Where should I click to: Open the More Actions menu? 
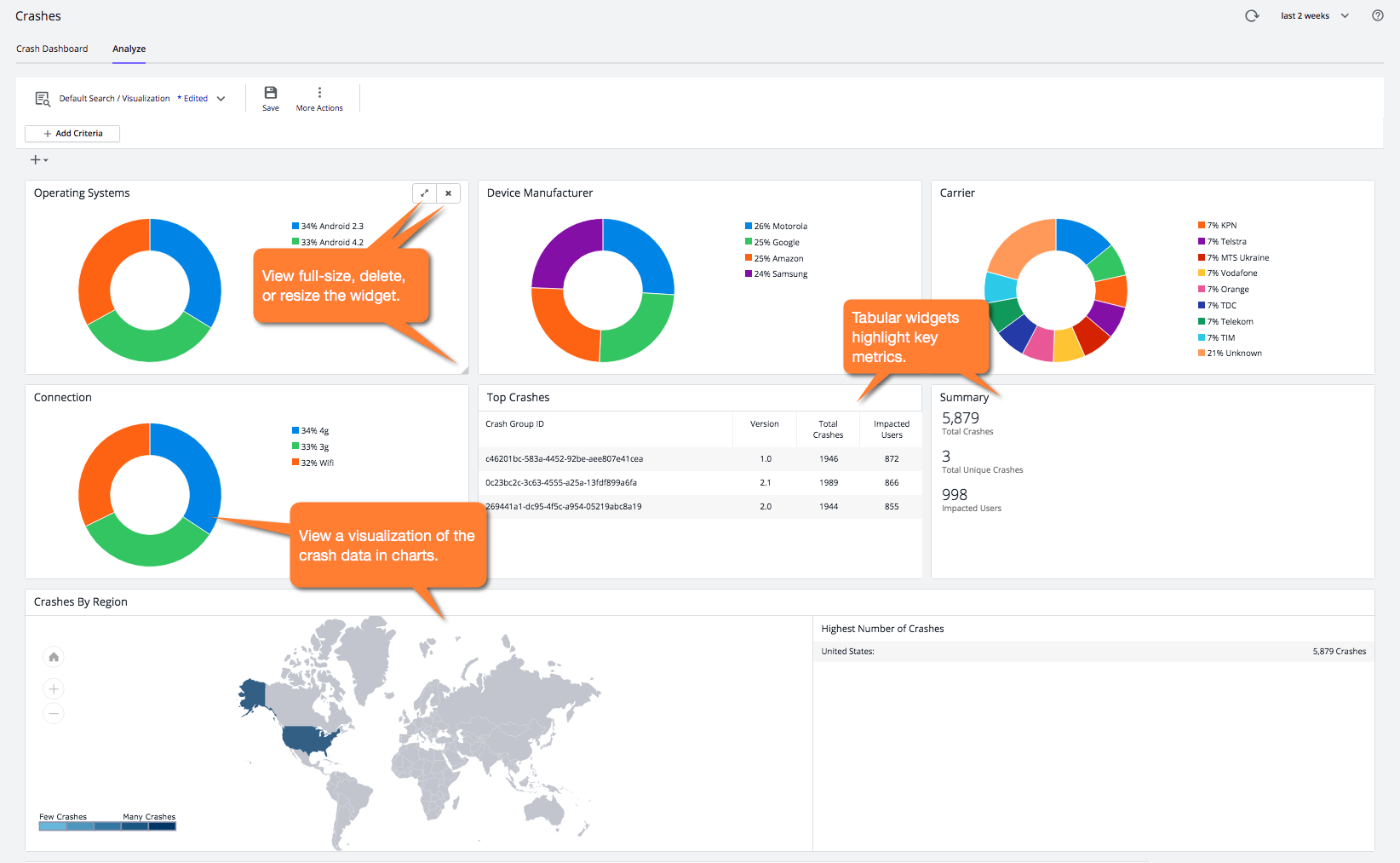319,98
